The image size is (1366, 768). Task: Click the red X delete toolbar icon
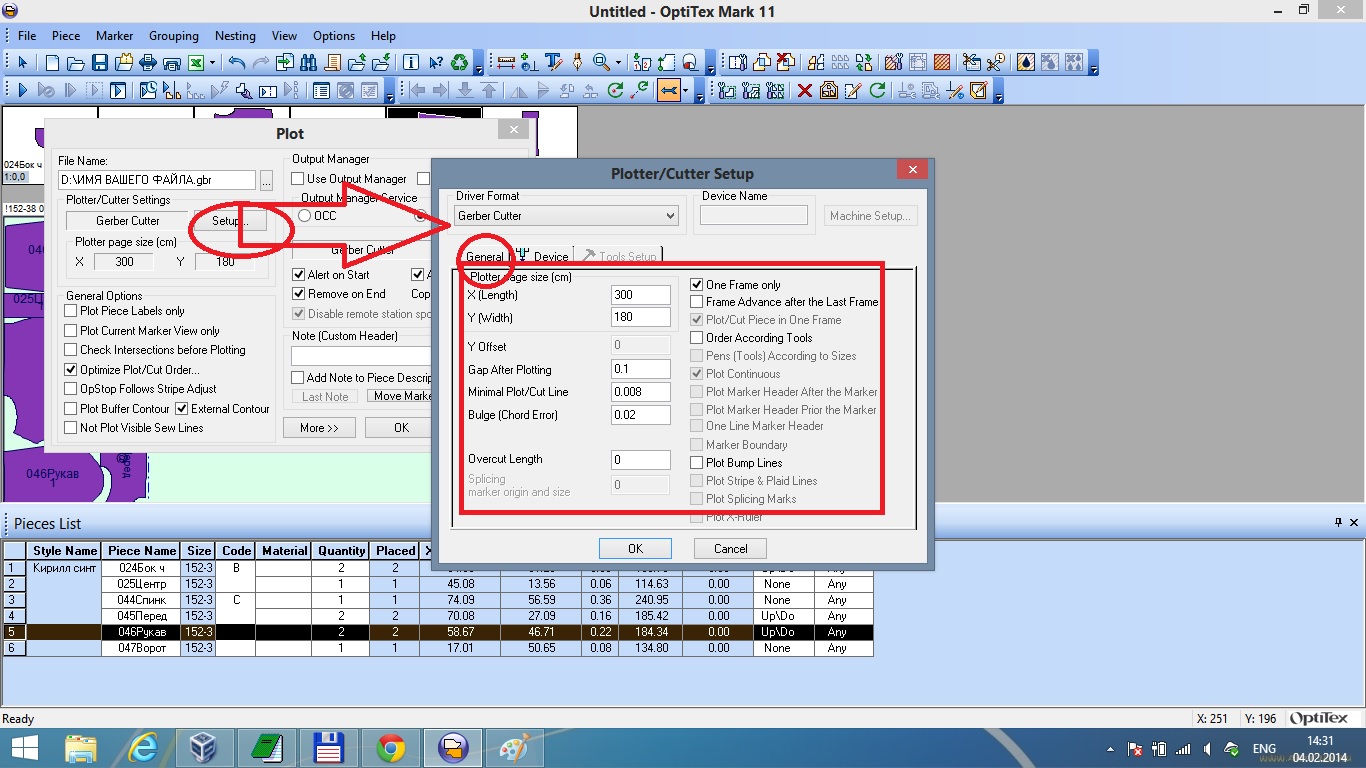[x=804, y=91]
